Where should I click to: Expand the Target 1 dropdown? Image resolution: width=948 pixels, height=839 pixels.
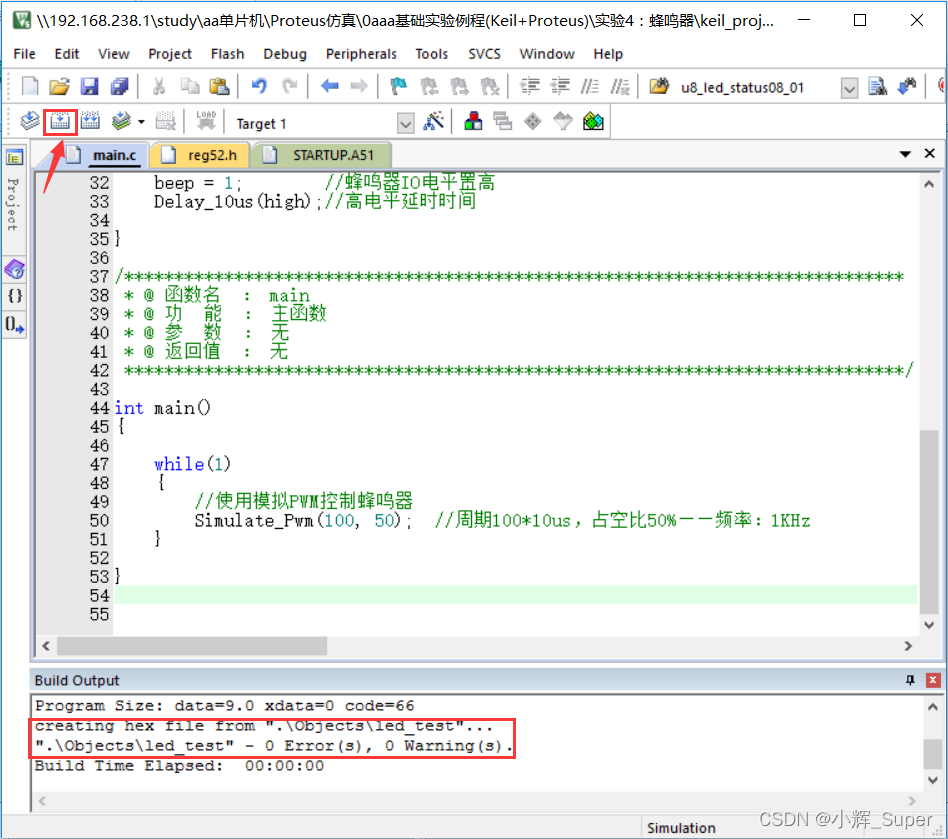tap(406, 124)
